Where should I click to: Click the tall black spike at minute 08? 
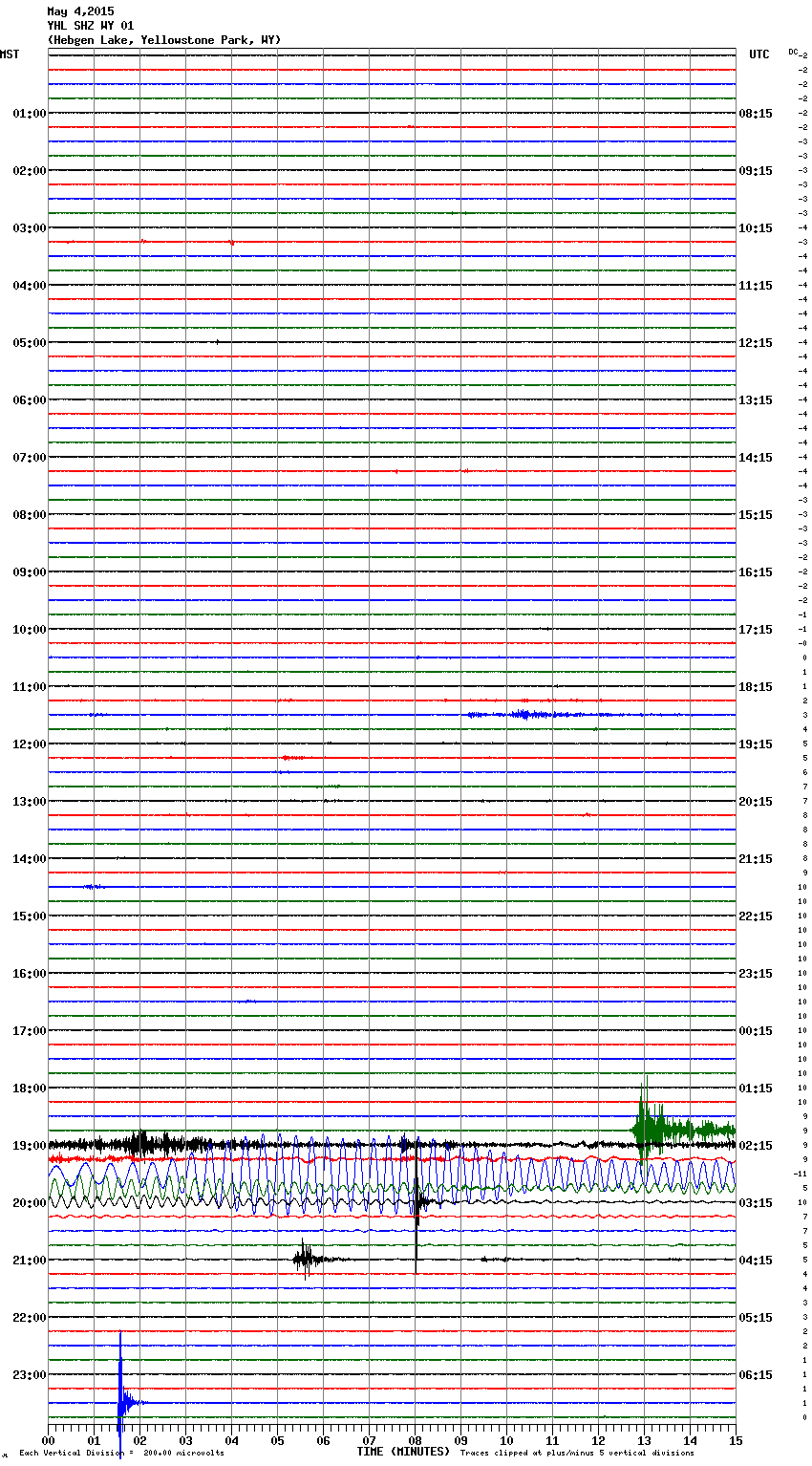pyautogui.click(x=417, y=1206)
